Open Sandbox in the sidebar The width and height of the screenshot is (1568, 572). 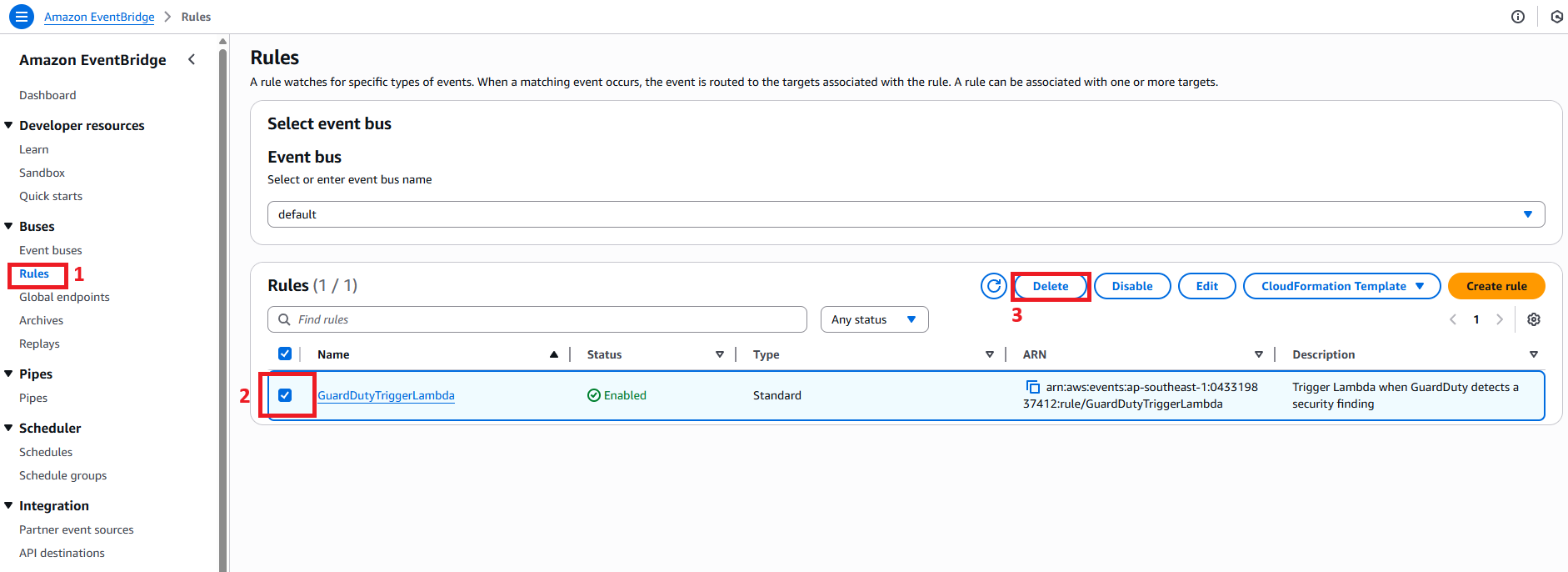coord(42,173)
